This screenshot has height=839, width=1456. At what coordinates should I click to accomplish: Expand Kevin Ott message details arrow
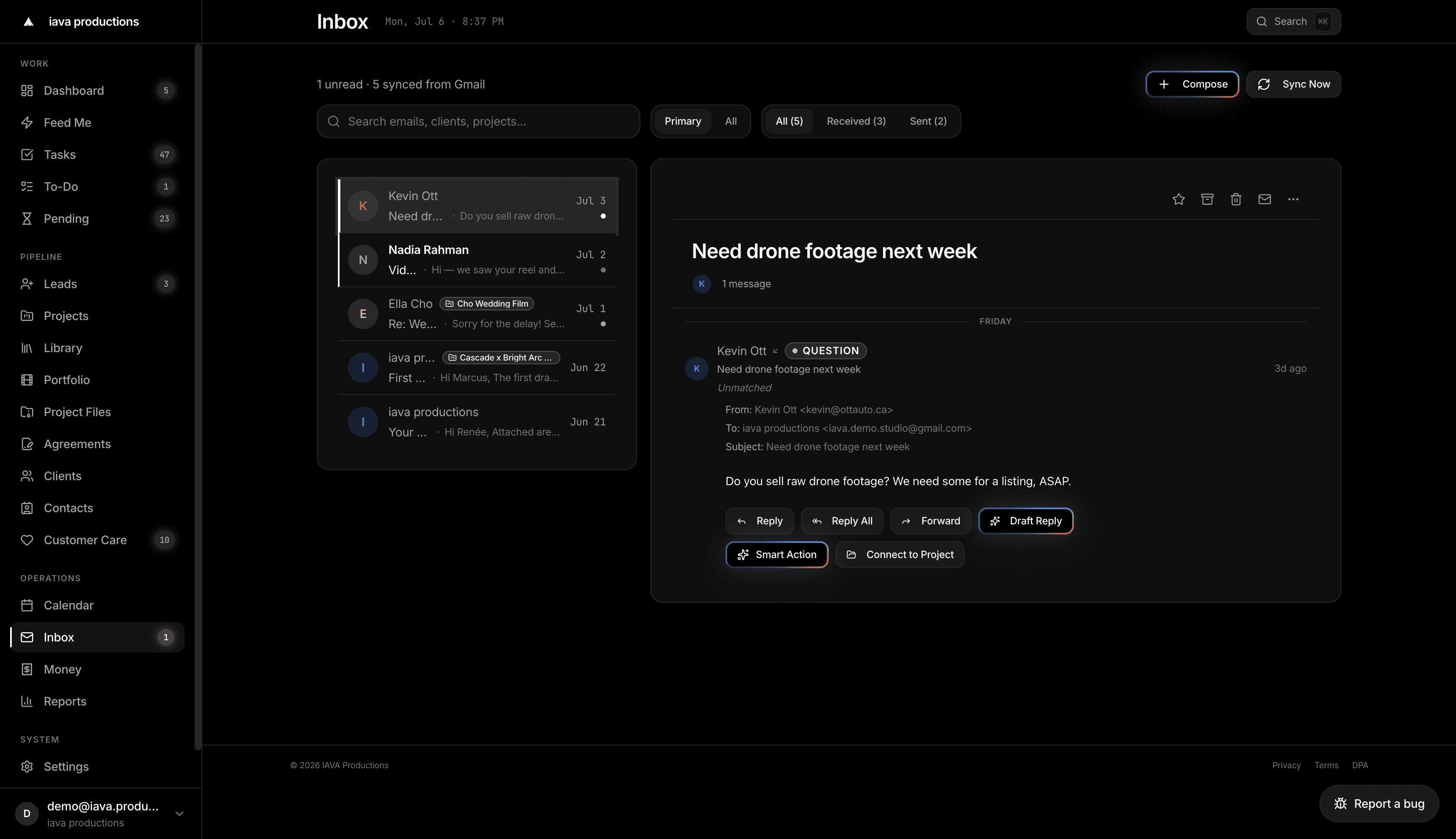775,351
